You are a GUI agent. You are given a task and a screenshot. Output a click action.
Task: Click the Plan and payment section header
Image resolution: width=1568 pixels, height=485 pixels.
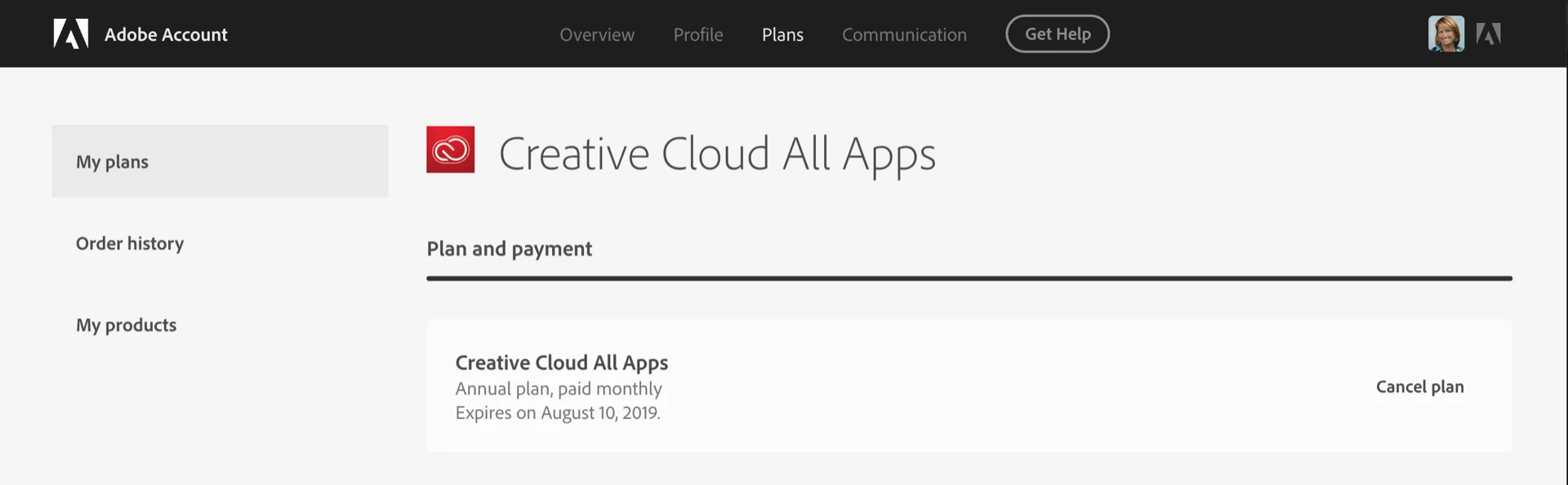(x=509, y=248)
